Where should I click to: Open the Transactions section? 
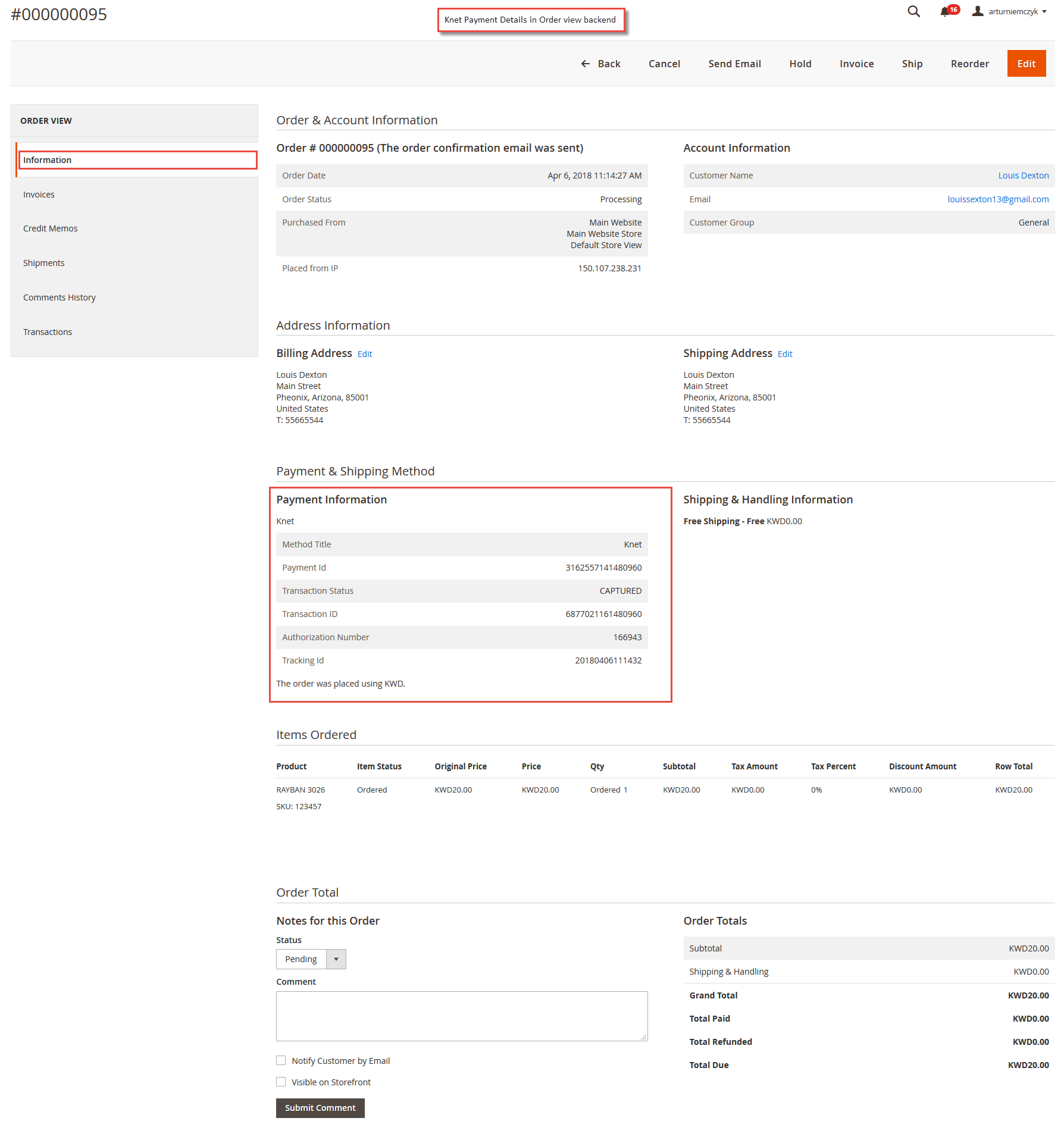click(48, 331)
